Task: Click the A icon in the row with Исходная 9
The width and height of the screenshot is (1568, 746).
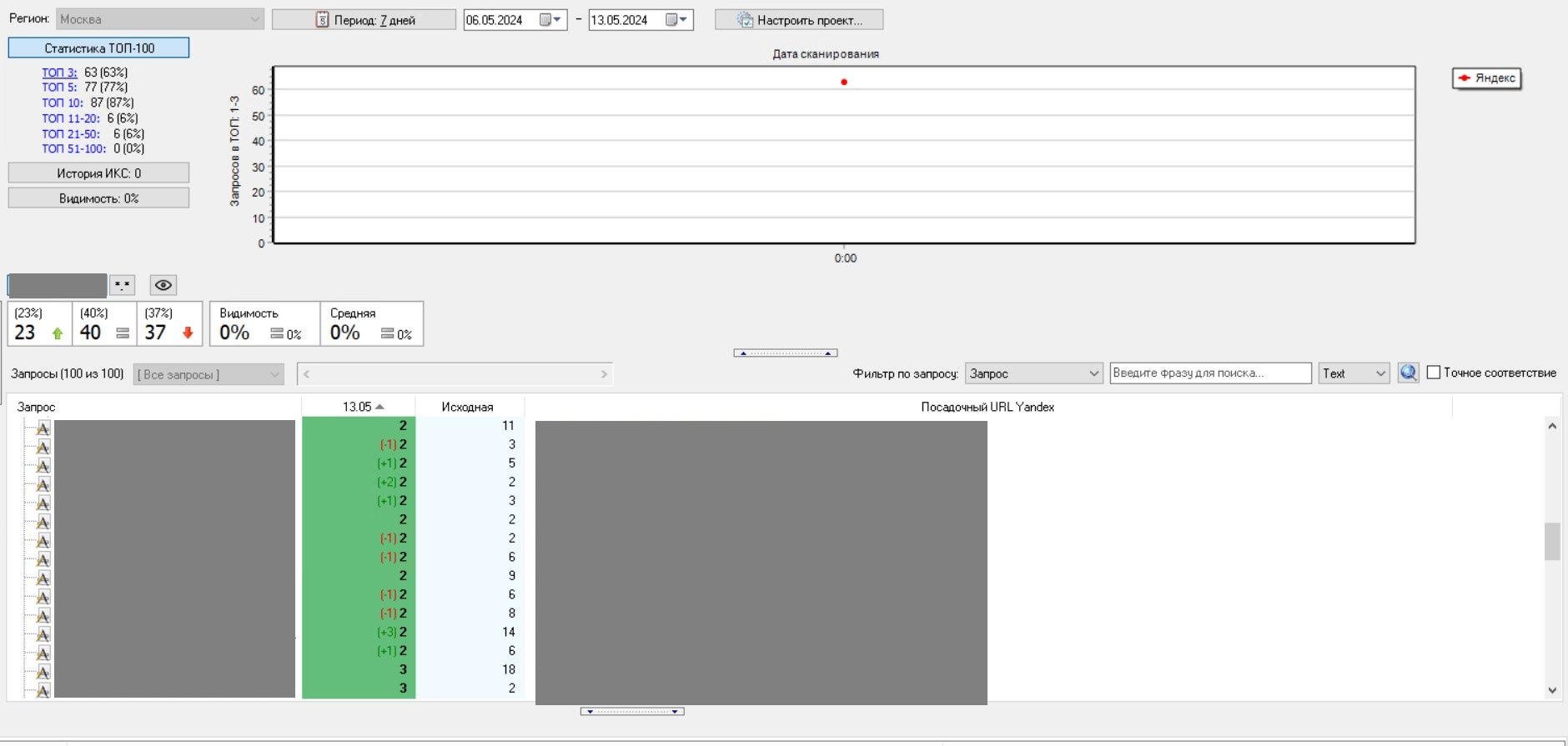Action: (x=43, y=578)
